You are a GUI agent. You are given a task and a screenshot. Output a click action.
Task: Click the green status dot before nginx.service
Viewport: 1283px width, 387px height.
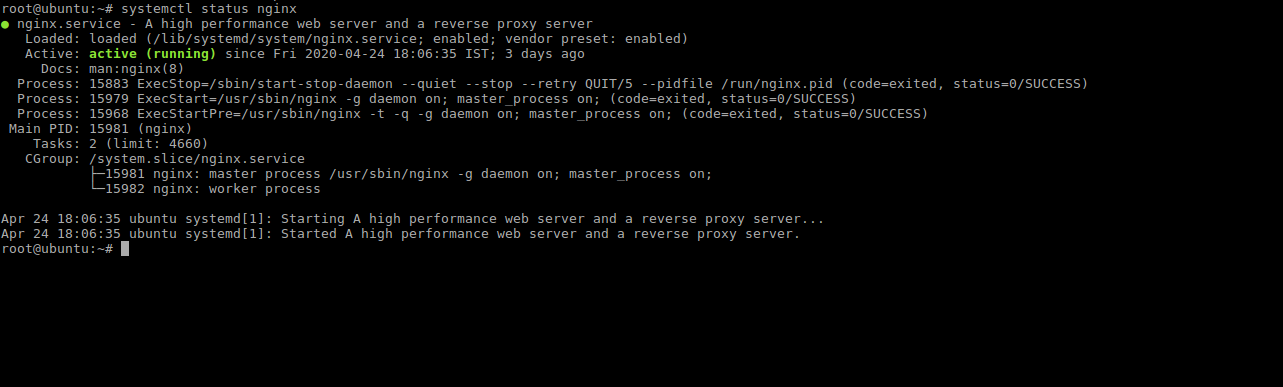(x=5, y=23)
